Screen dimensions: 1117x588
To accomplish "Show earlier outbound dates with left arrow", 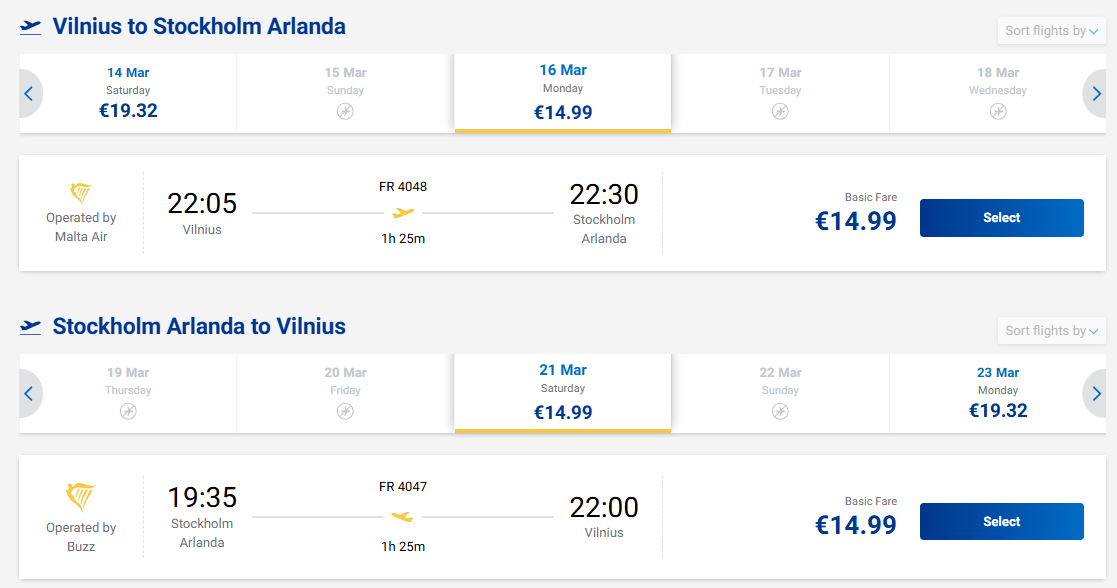I will 29,94.
